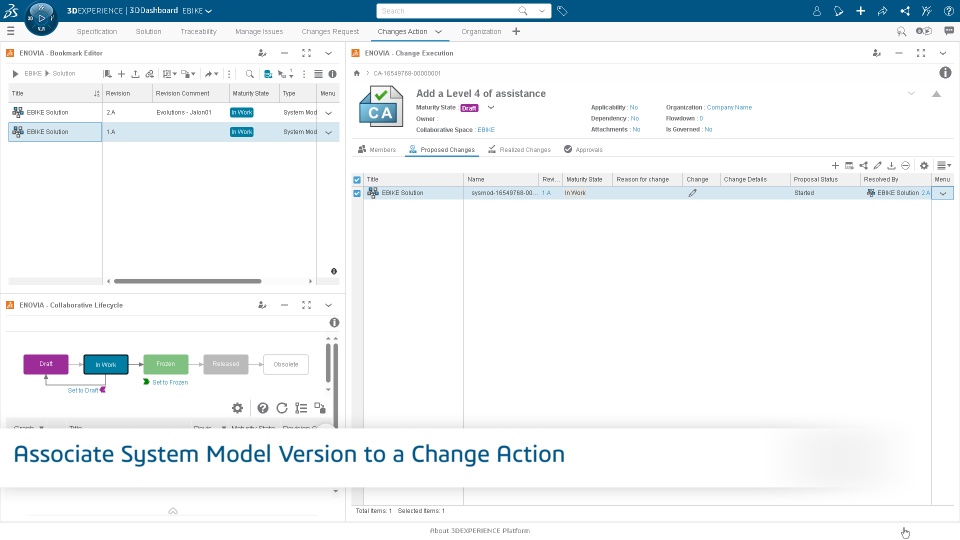
Task: Add new bookmark with plus in Bookmark Editor
Action: (x=121, y=74)
